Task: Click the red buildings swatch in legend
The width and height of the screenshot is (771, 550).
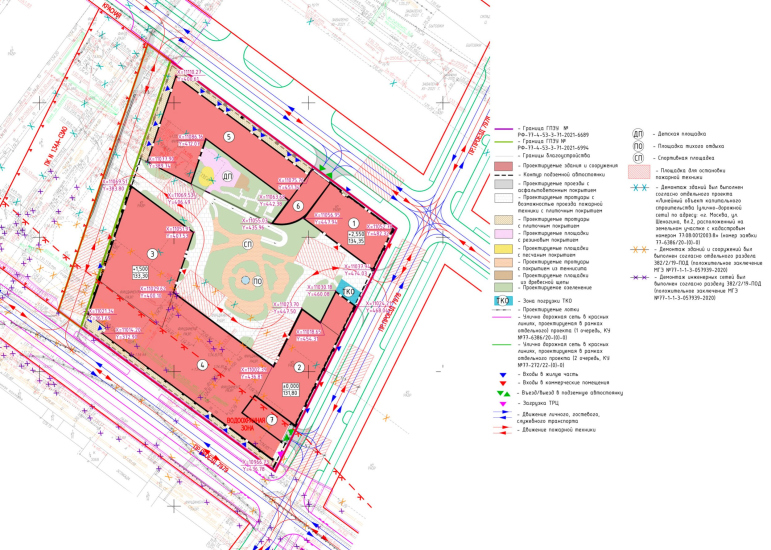Action: pos(504,165)
